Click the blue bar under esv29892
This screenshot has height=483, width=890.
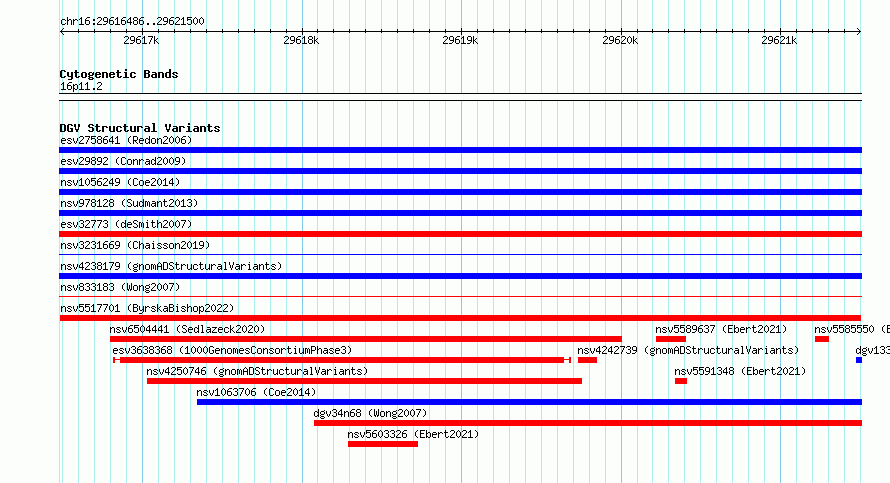tap(460, 171)
